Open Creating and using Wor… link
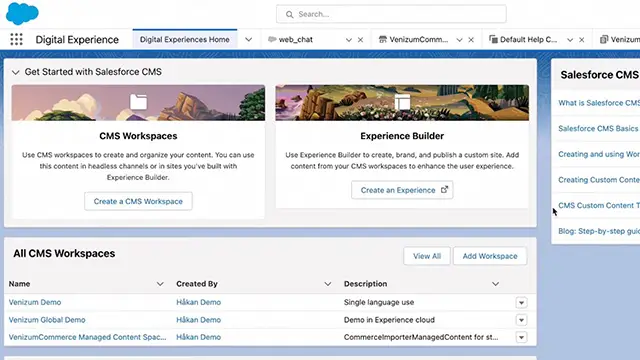Viewport: 640px width, 360px height. 599,154
